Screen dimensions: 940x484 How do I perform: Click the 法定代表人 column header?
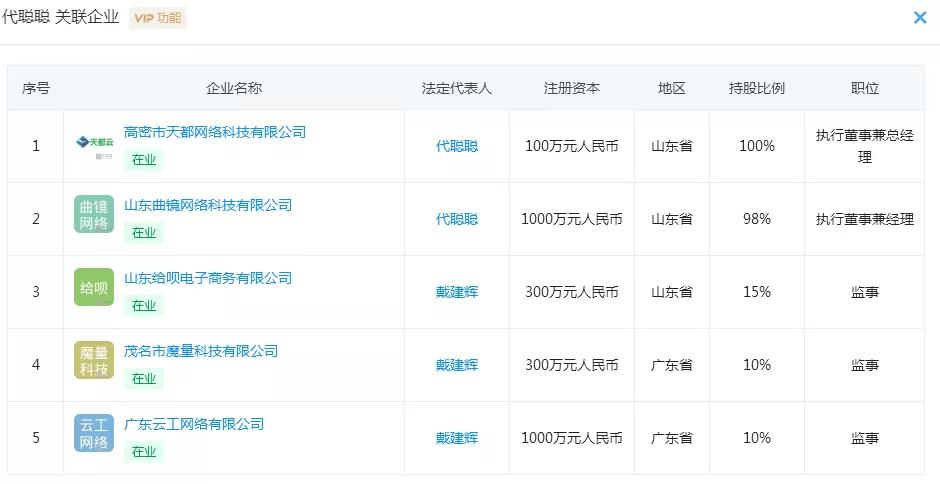pos(457,88)
